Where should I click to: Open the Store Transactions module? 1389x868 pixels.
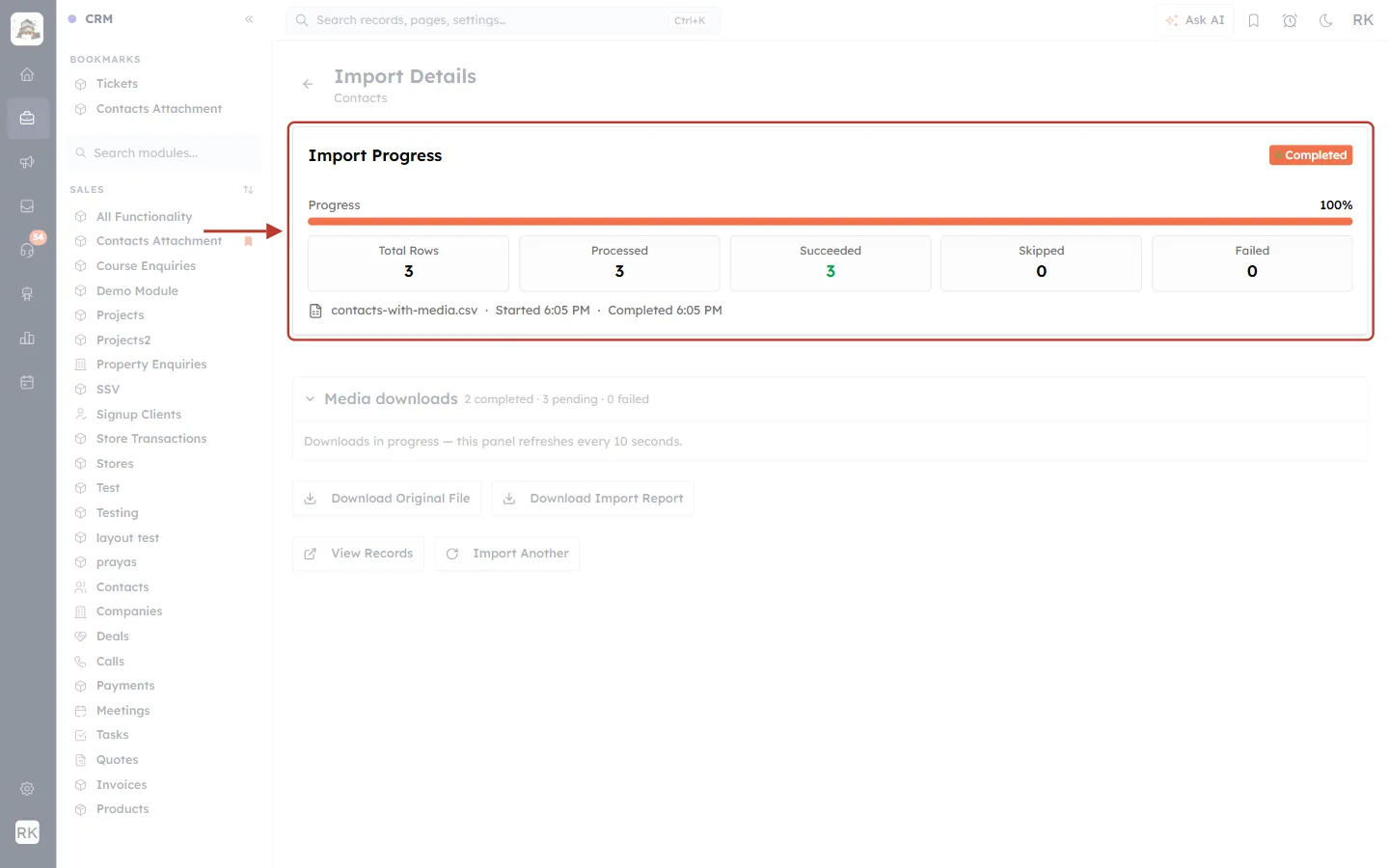pos(151,439)
